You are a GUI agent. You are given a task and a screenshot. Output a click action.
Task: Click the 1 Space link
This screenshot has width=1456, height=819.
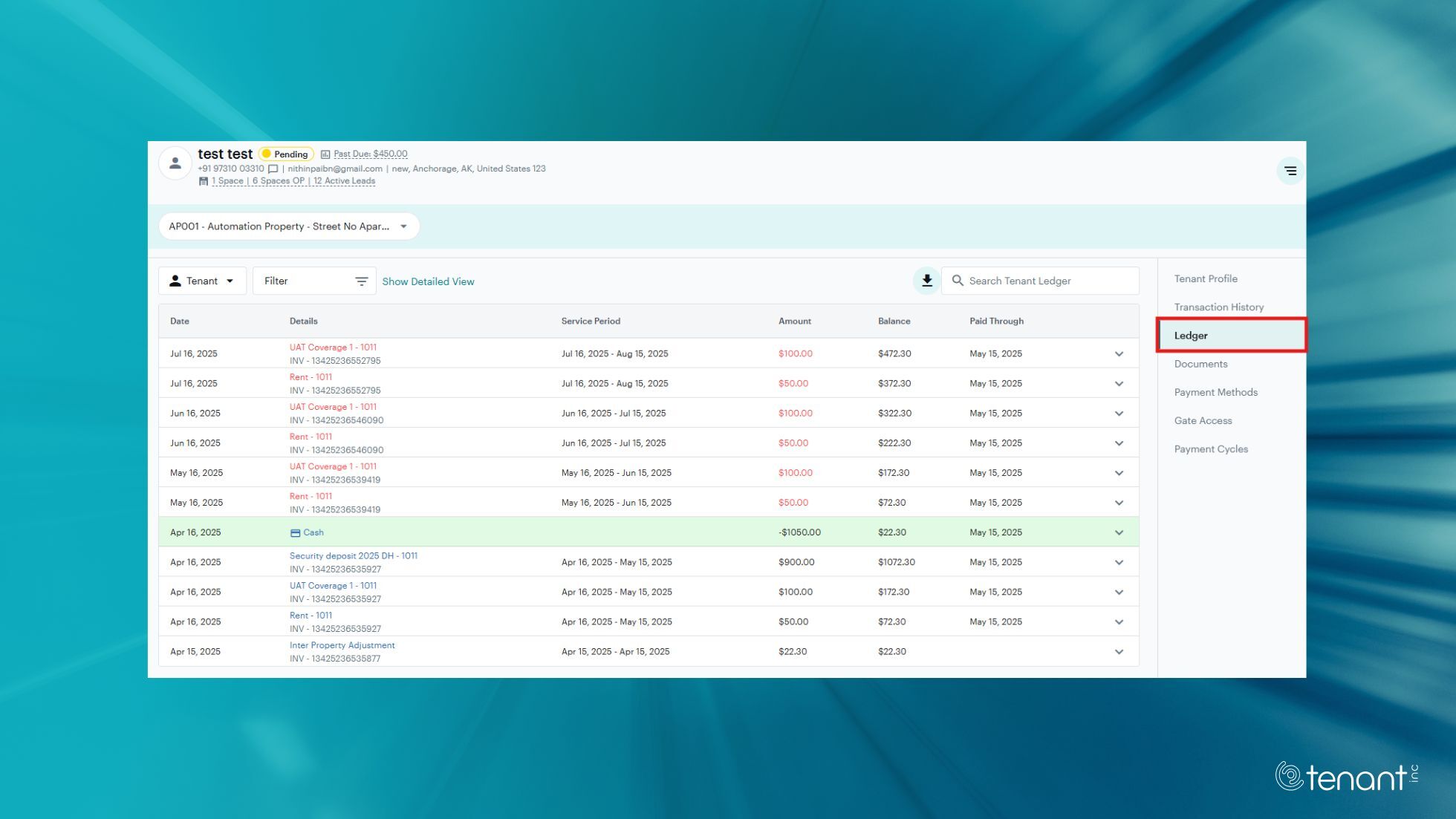227,181
